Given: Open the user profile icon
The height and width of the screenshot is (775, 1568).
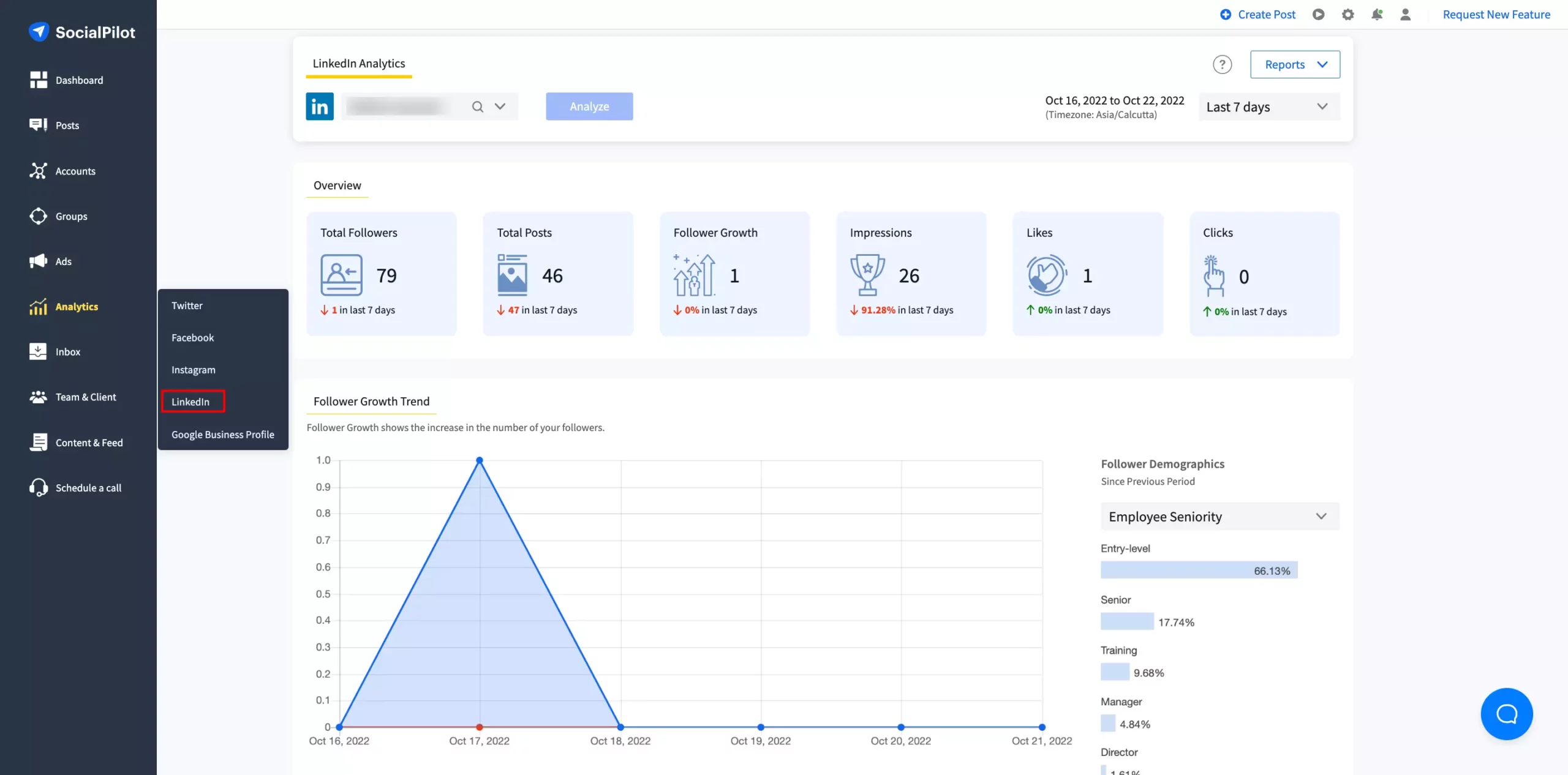Looking at the screenshot, I should (1405, 14).
